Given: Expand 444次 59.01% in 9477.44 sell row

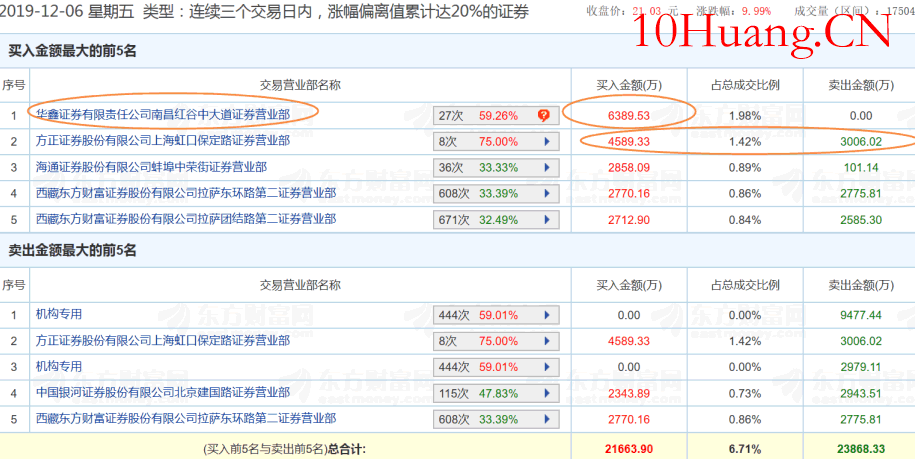Looking at the screenshot, I should click(496, 316).
